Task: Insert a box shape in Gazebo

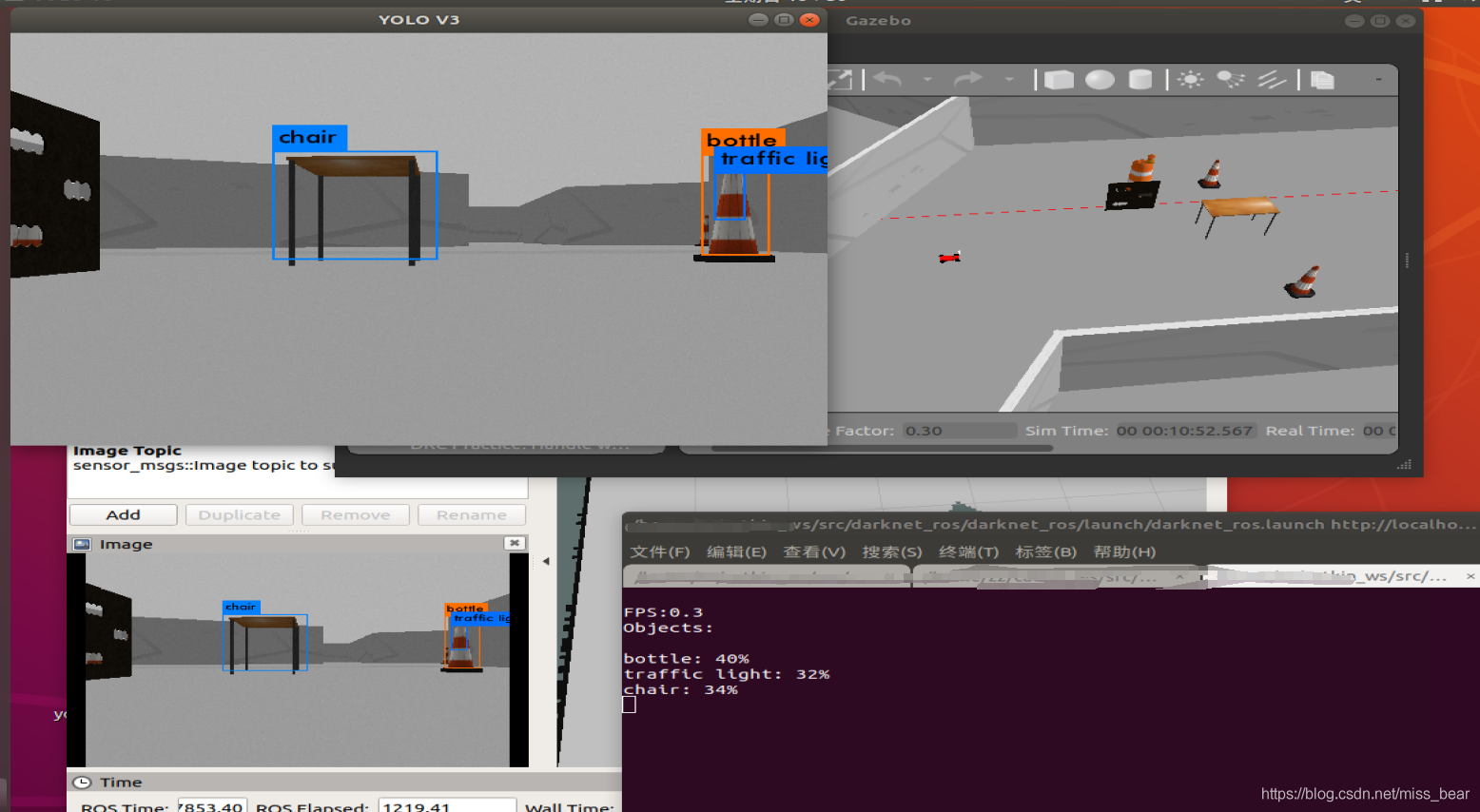Action: click(1059, 80)
